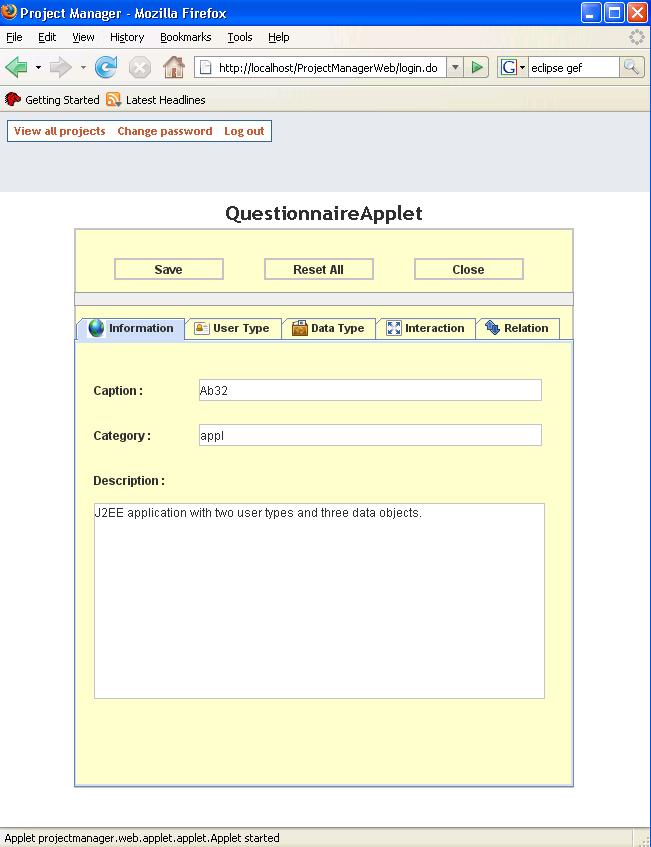Click the Reset All button
Screen dimensions: 651x847
[x=318, y=269]
